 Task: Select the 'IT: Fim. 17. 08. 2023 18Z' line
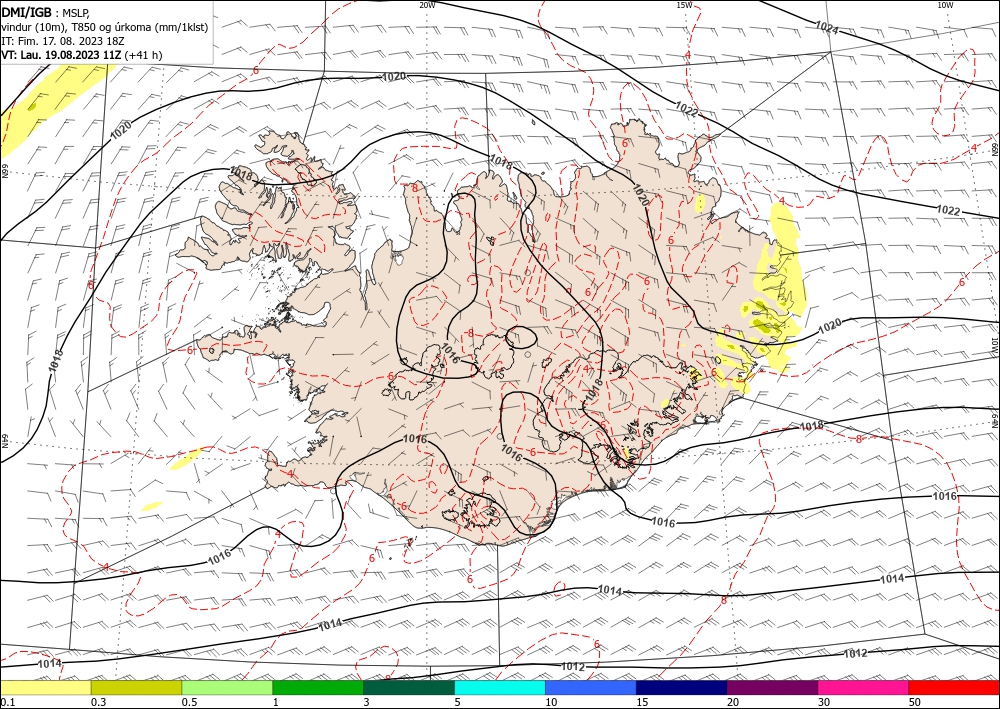coord(62,41)
